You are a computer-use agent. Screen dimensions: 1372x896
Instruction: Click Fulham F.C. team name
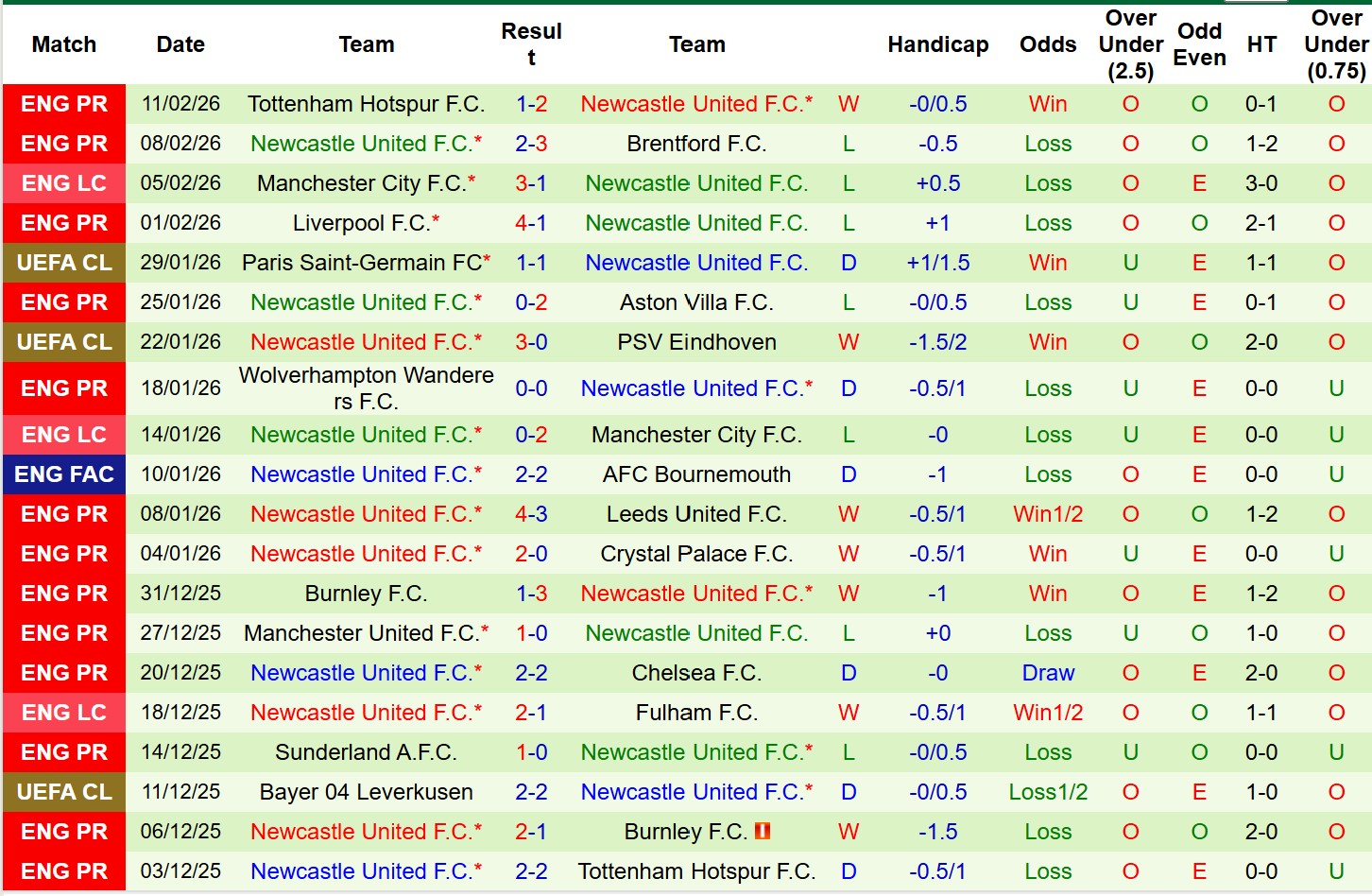(696, 713)
